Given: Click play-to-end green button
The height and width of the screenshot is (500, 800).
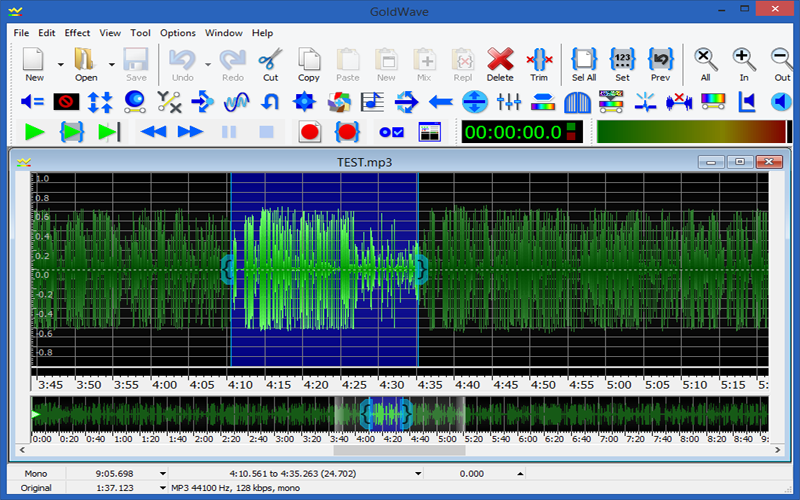Looking at the screenshot, I should [x=109, y=133].
